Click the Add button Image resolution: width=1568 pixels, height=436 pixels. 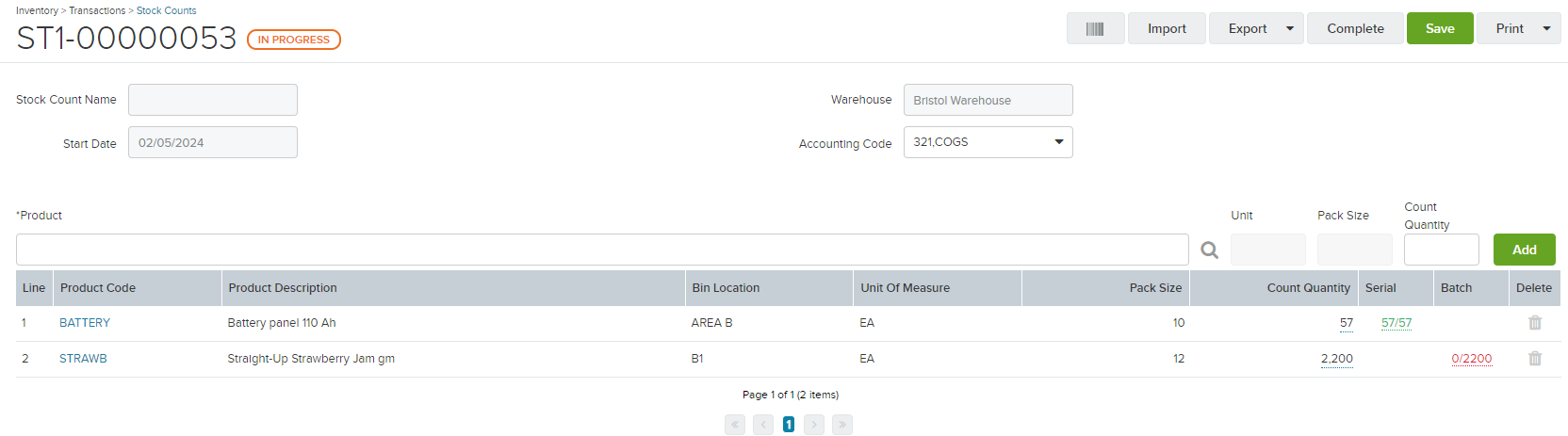(1525, 250)
